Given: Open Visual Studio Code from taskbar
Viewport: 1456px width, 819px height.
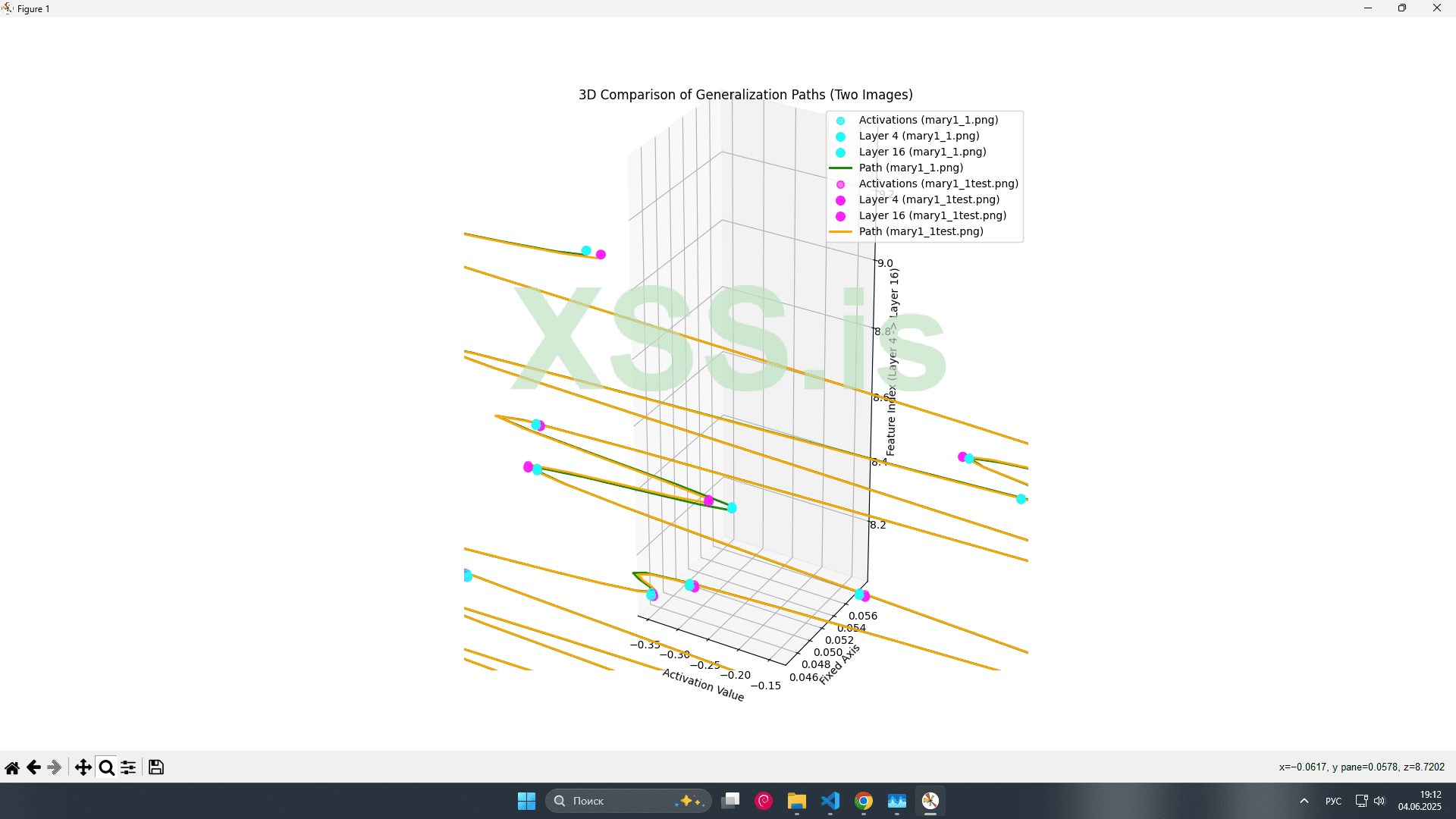Looking at the screenshot, I should 830,801.
